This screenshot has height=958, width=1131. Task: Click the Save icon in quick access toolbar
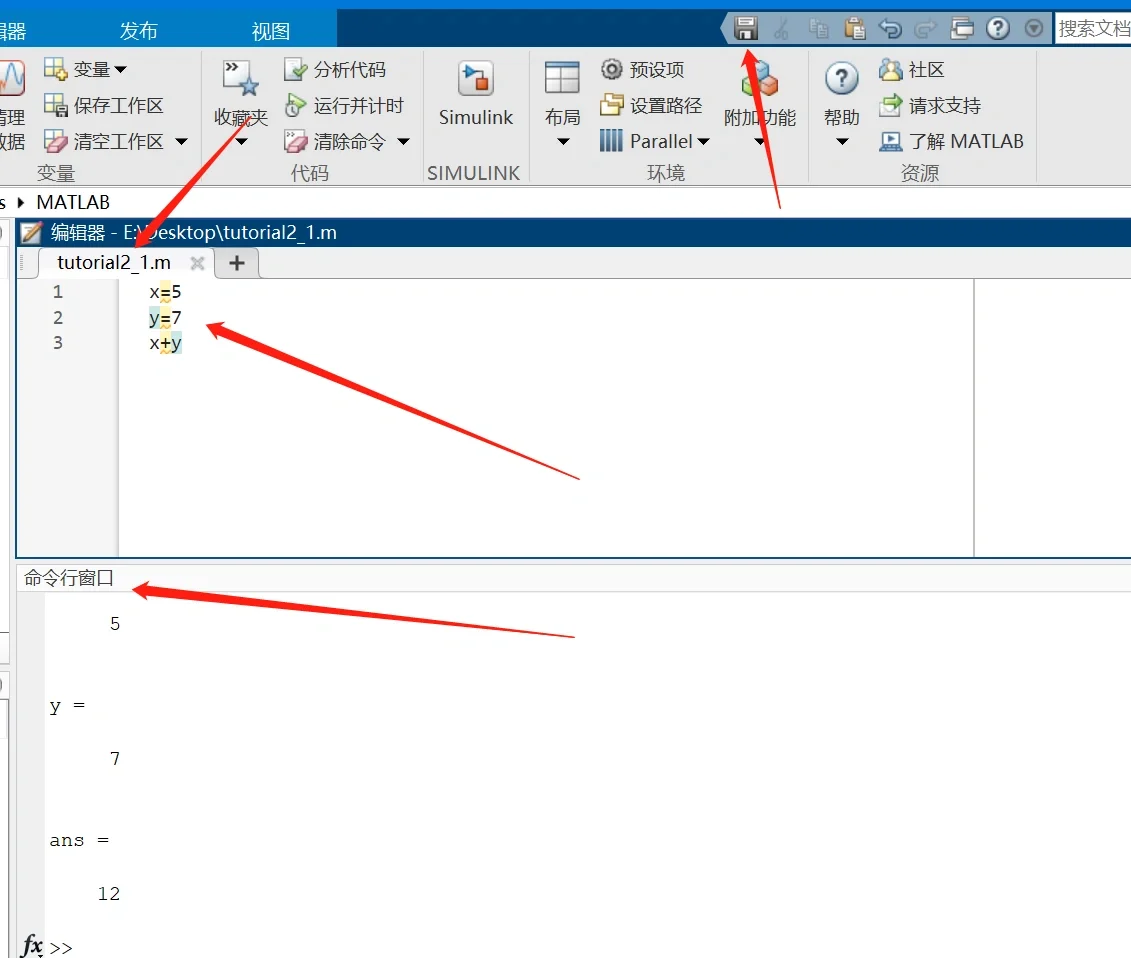point(746,28)
